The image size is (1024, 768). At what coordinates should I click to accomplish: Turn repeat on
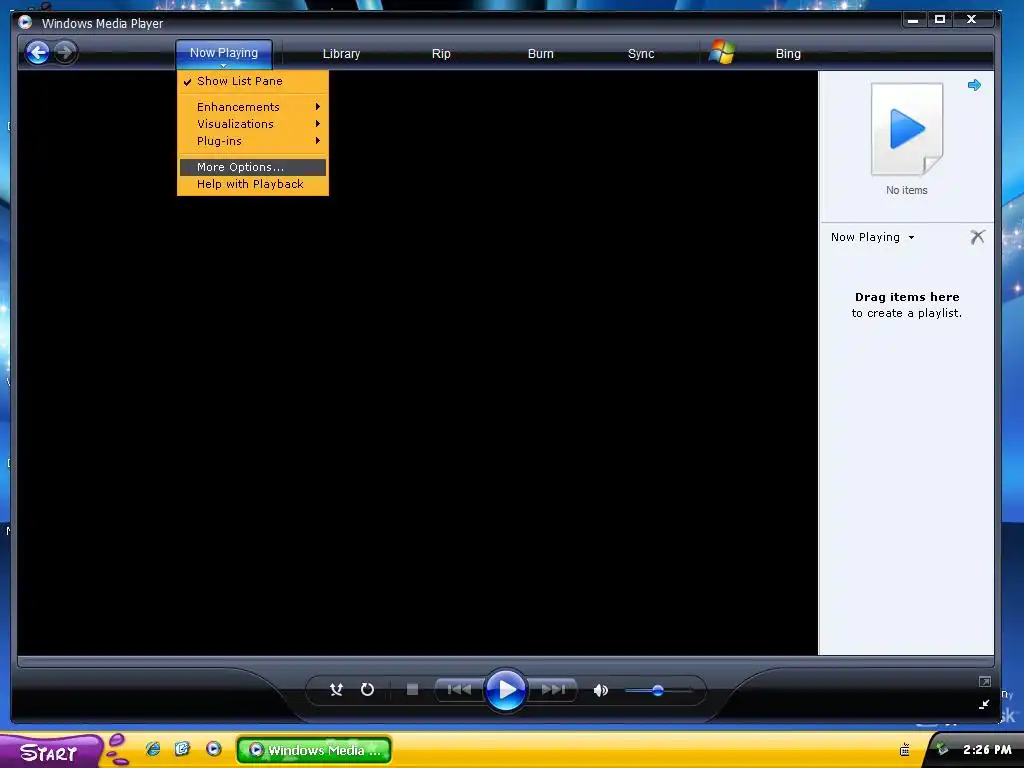click(368, 690)
